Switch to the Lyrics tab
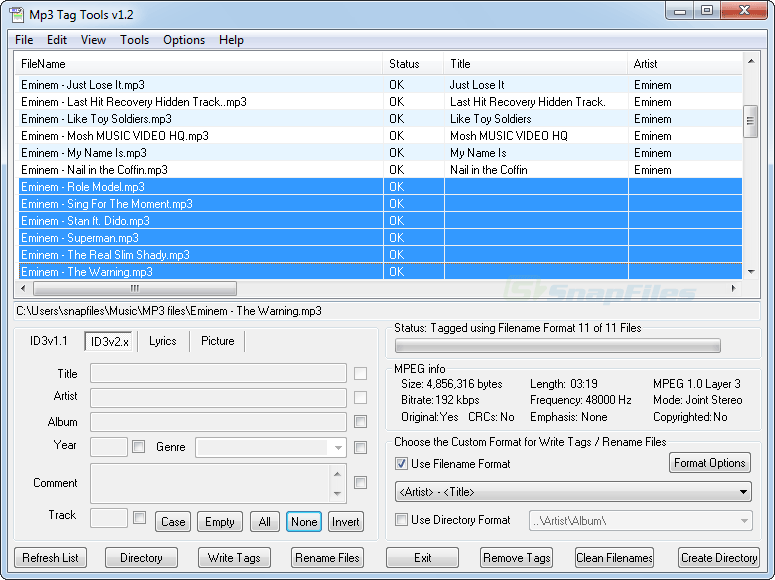The height and width of the screenshot is (580, 775). click(163, 341)
